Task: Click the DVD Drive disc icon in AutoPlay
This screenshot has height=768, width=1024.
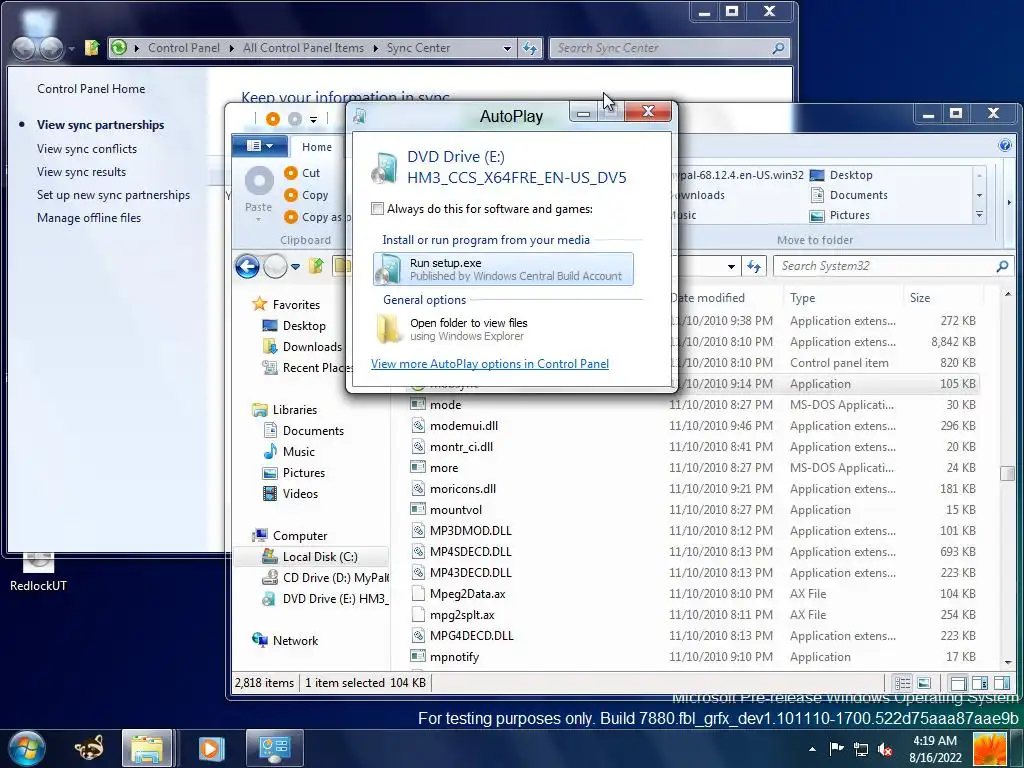Action: (x=384, y=167)
